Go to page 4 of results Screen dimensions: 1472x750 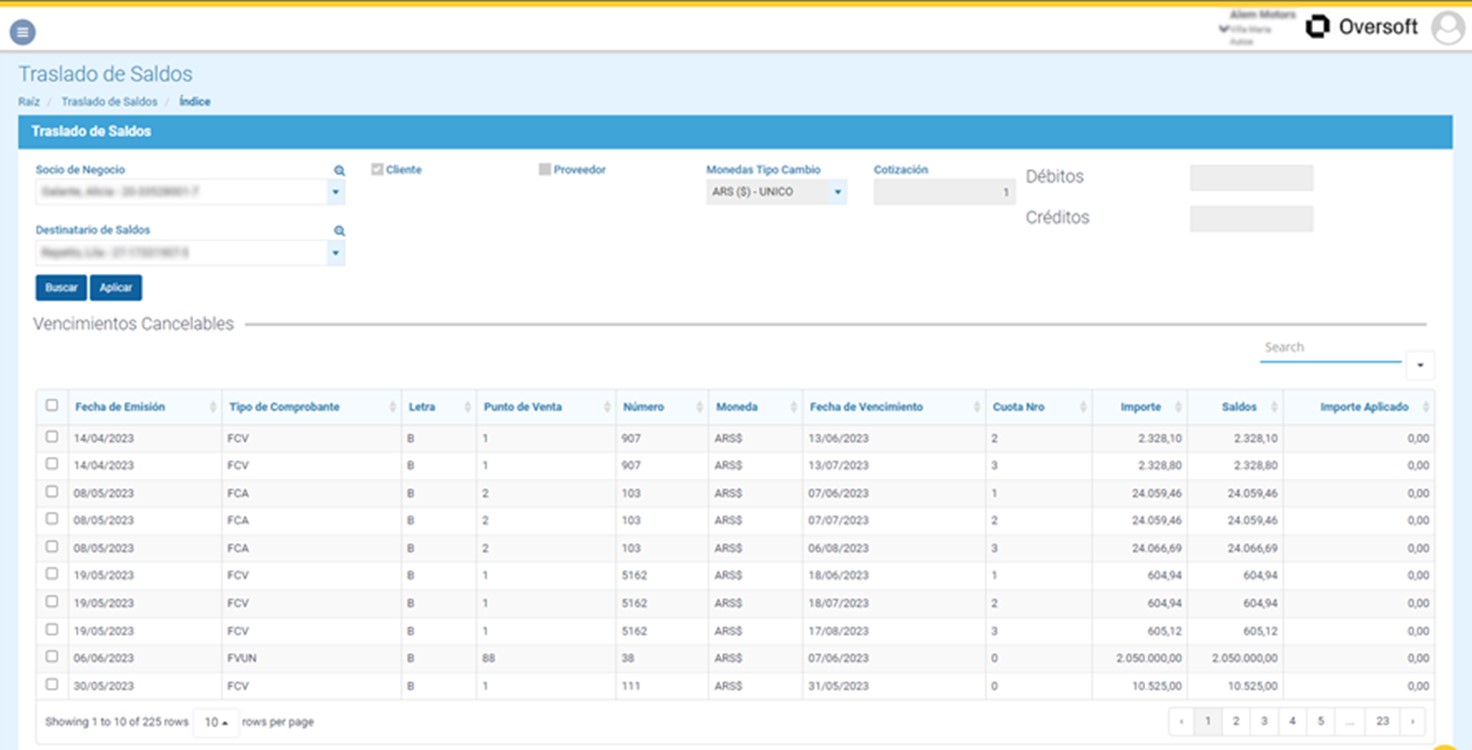1292,721
